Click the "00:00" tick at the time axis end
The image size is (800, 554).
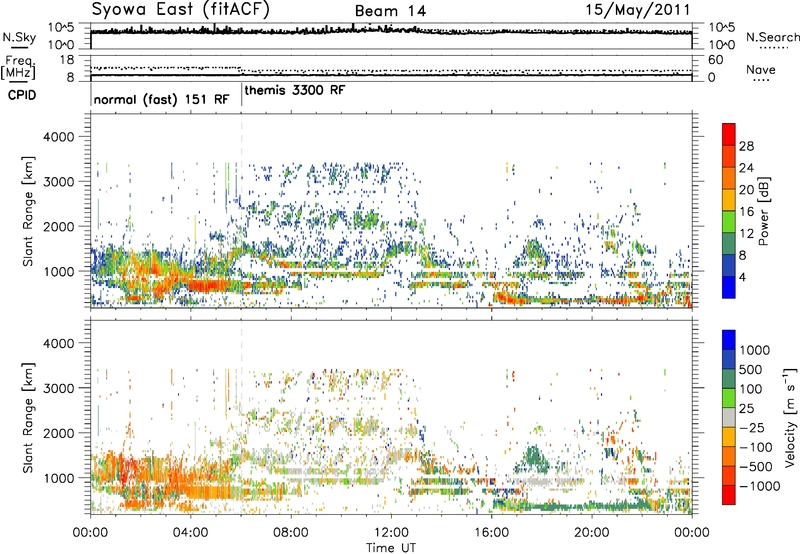pyautogui.click(x=692, y=533)
